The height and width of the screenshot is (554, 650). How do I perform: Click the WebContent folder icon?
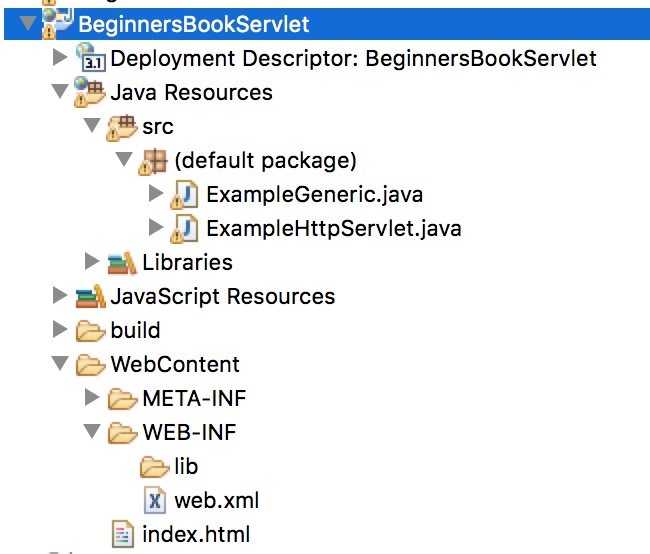(90, 364)
